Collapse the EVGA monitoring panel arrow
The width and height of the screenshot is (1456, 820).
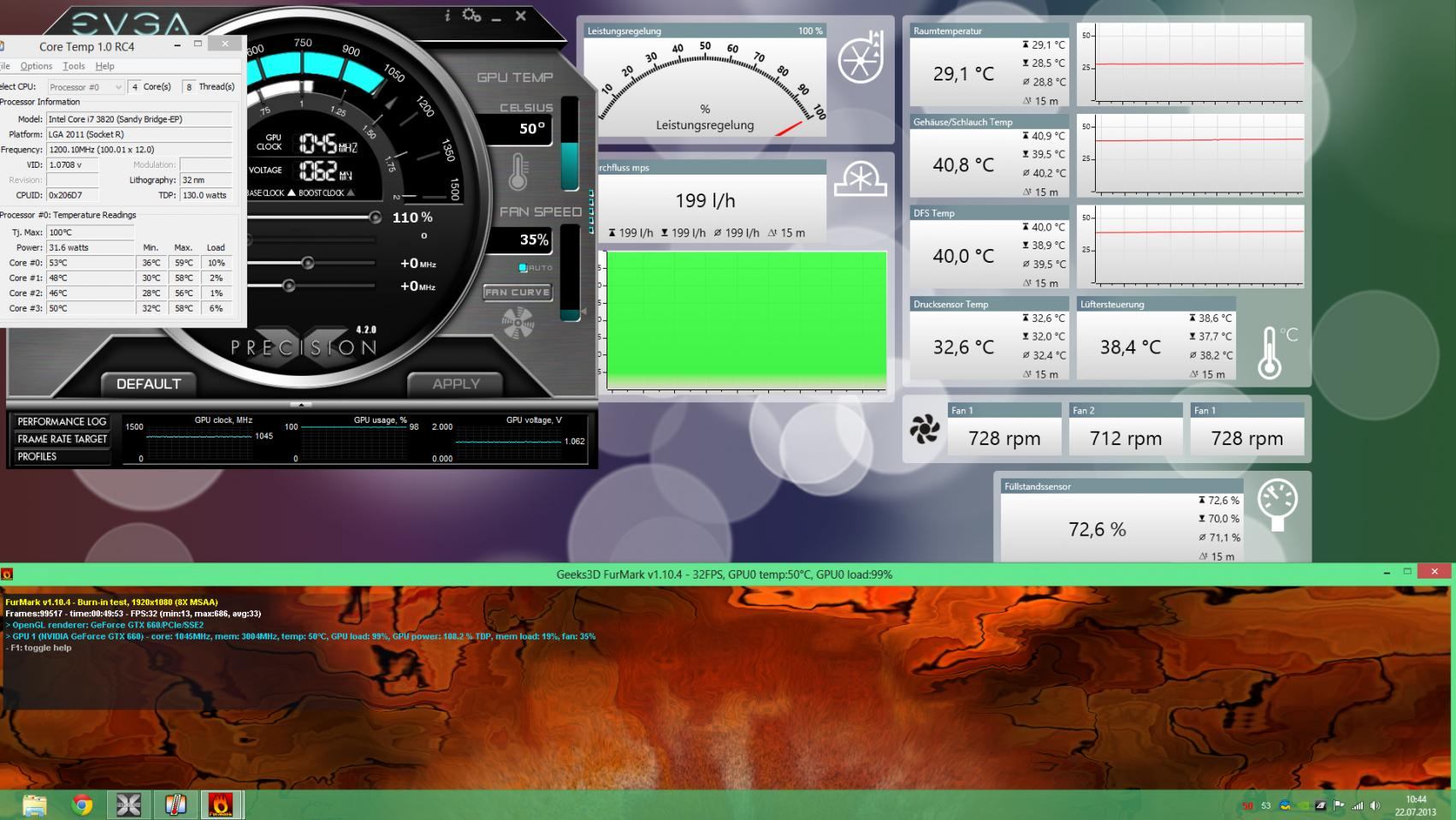coord(301,404)
